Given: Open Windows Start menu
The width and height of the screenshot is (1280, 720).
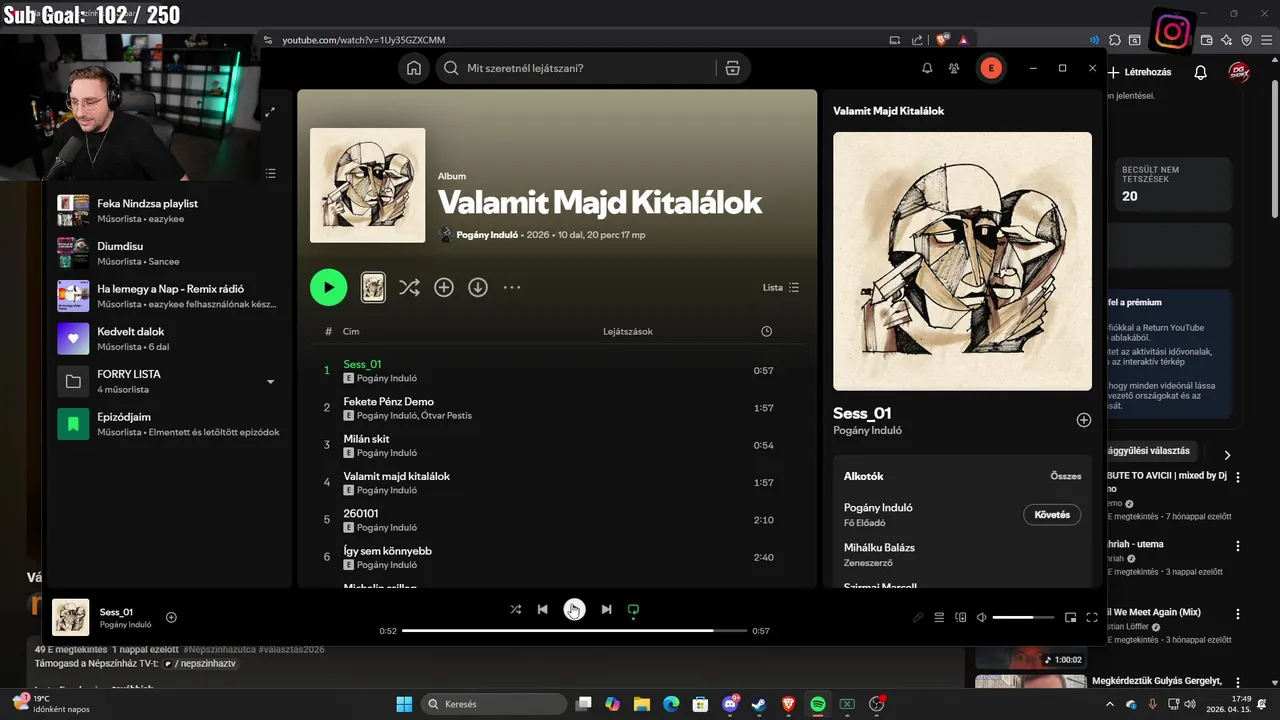Looking at the screenshot, I should point(404,704).
